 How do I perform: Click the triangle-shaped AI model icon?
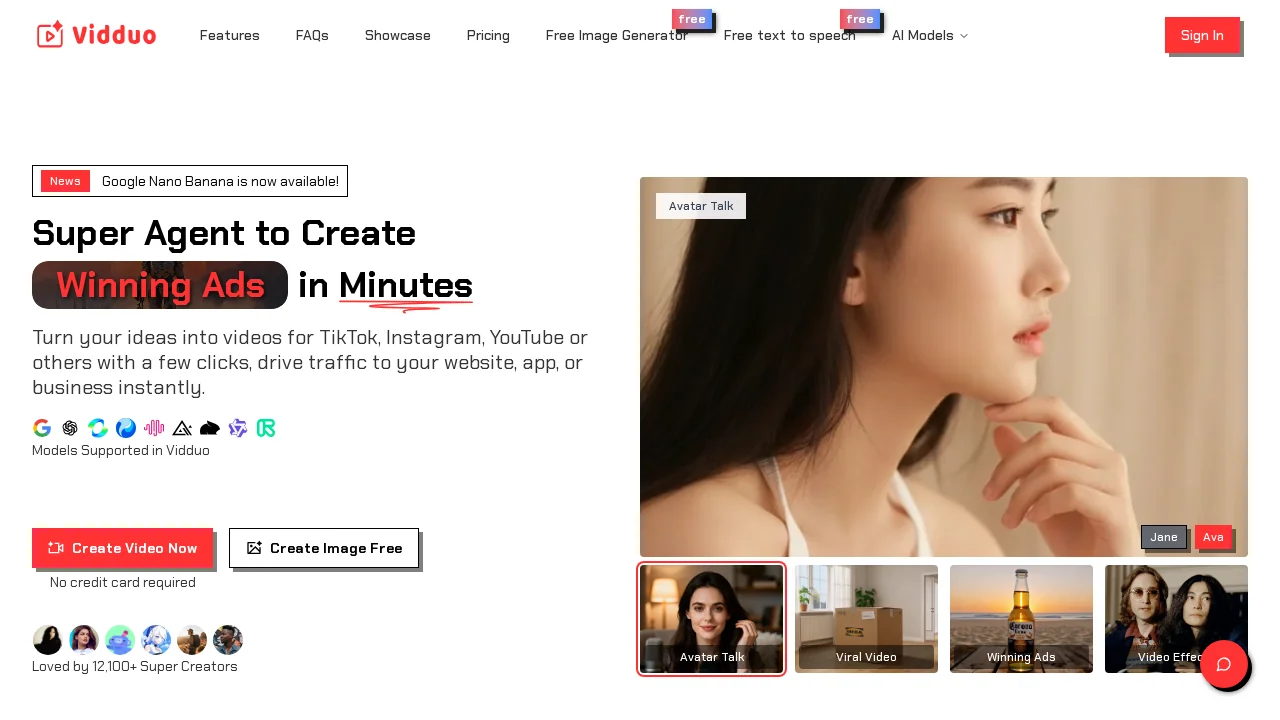coord(182,428)
